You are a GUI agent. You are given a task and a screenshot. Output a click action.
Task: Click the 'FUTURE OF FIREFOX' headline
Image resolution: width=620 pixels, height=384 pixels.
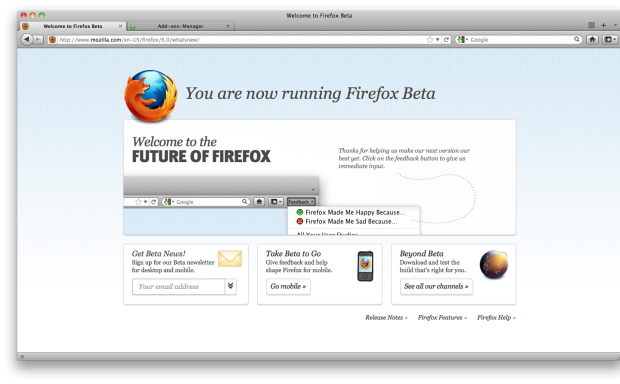201,157
